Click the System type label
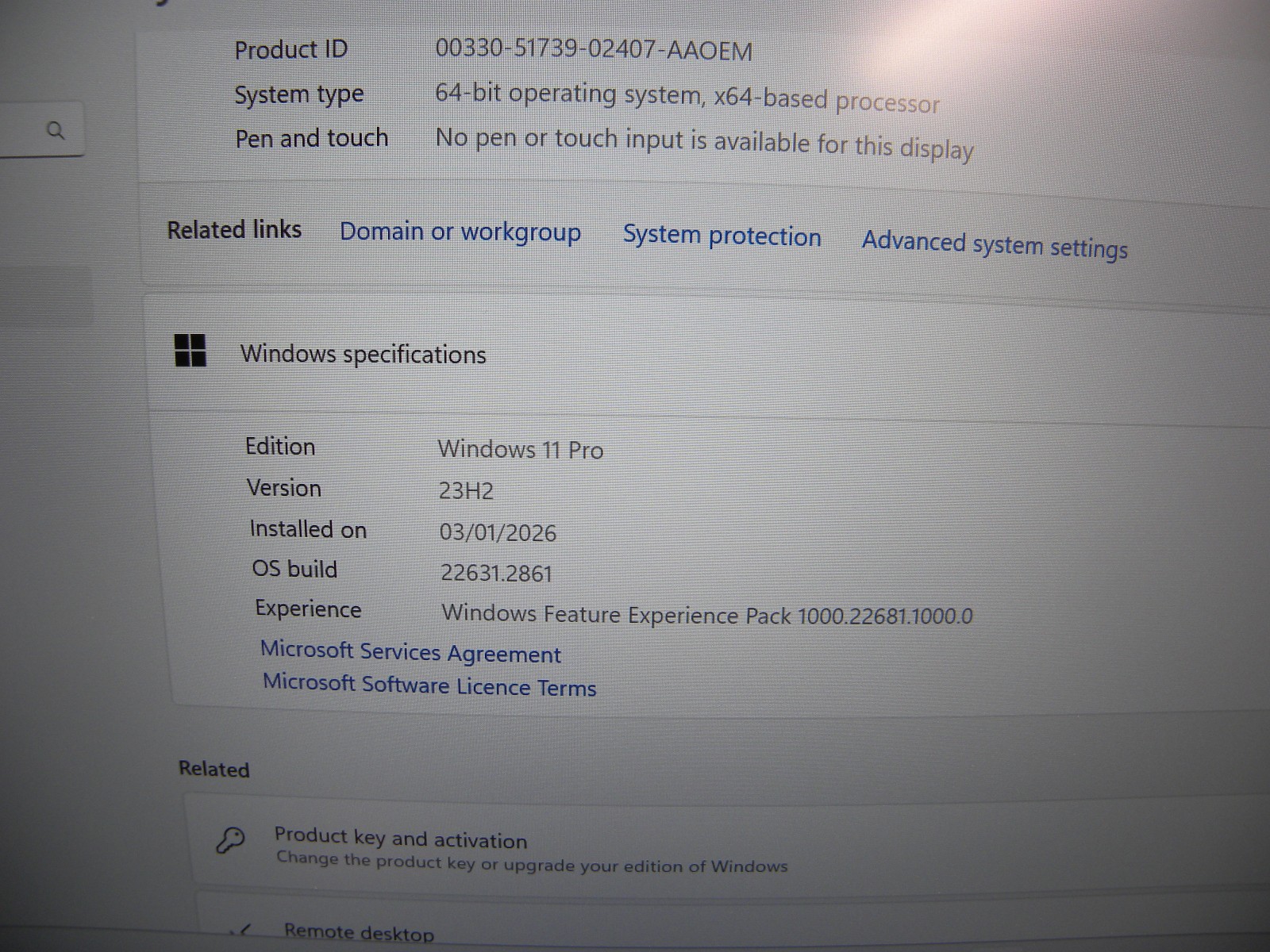The height and width of the screenshot is (952, 1270). tap(299, 95)
